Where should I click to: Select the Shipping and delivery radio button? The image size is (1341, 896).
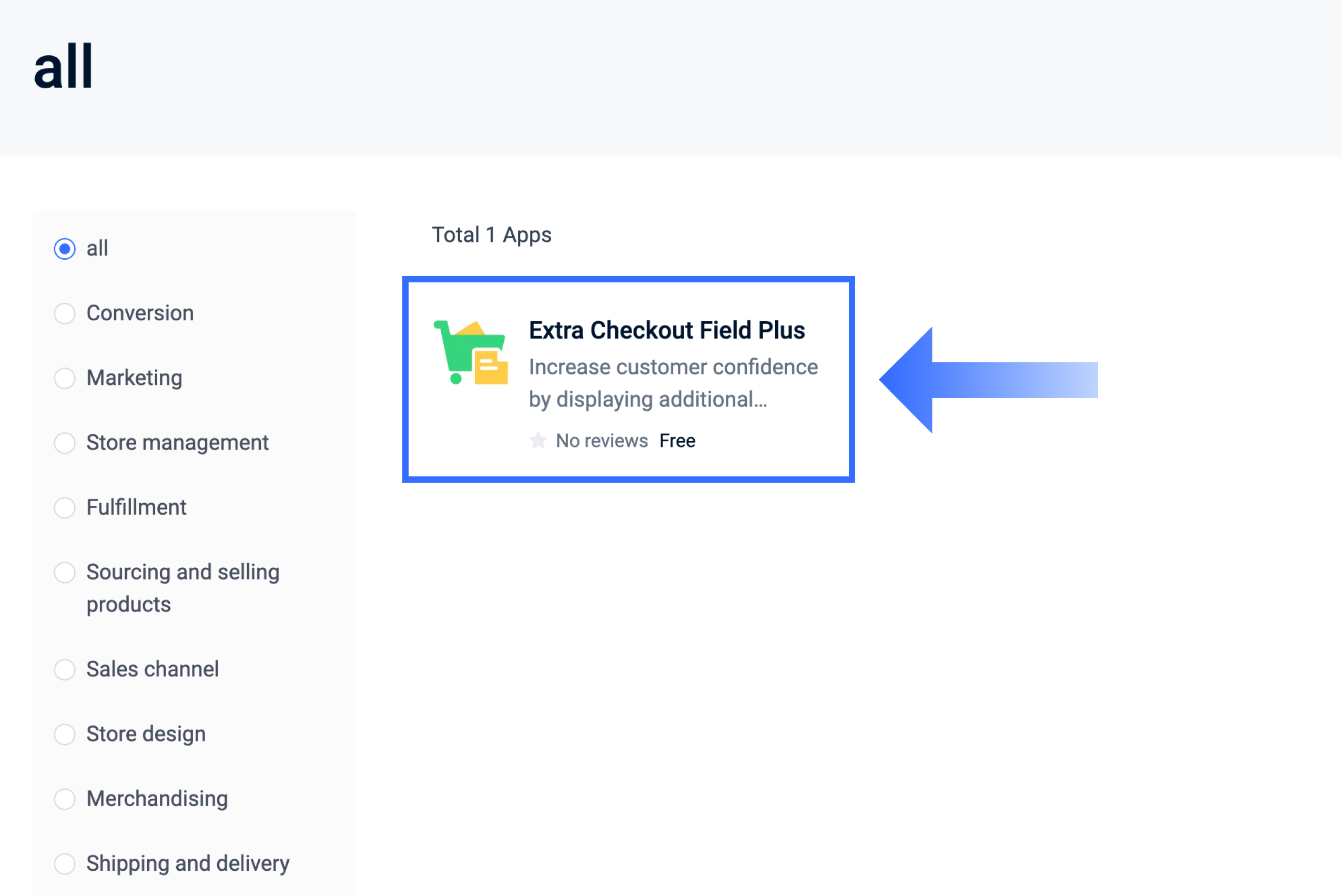pos(65,863)
